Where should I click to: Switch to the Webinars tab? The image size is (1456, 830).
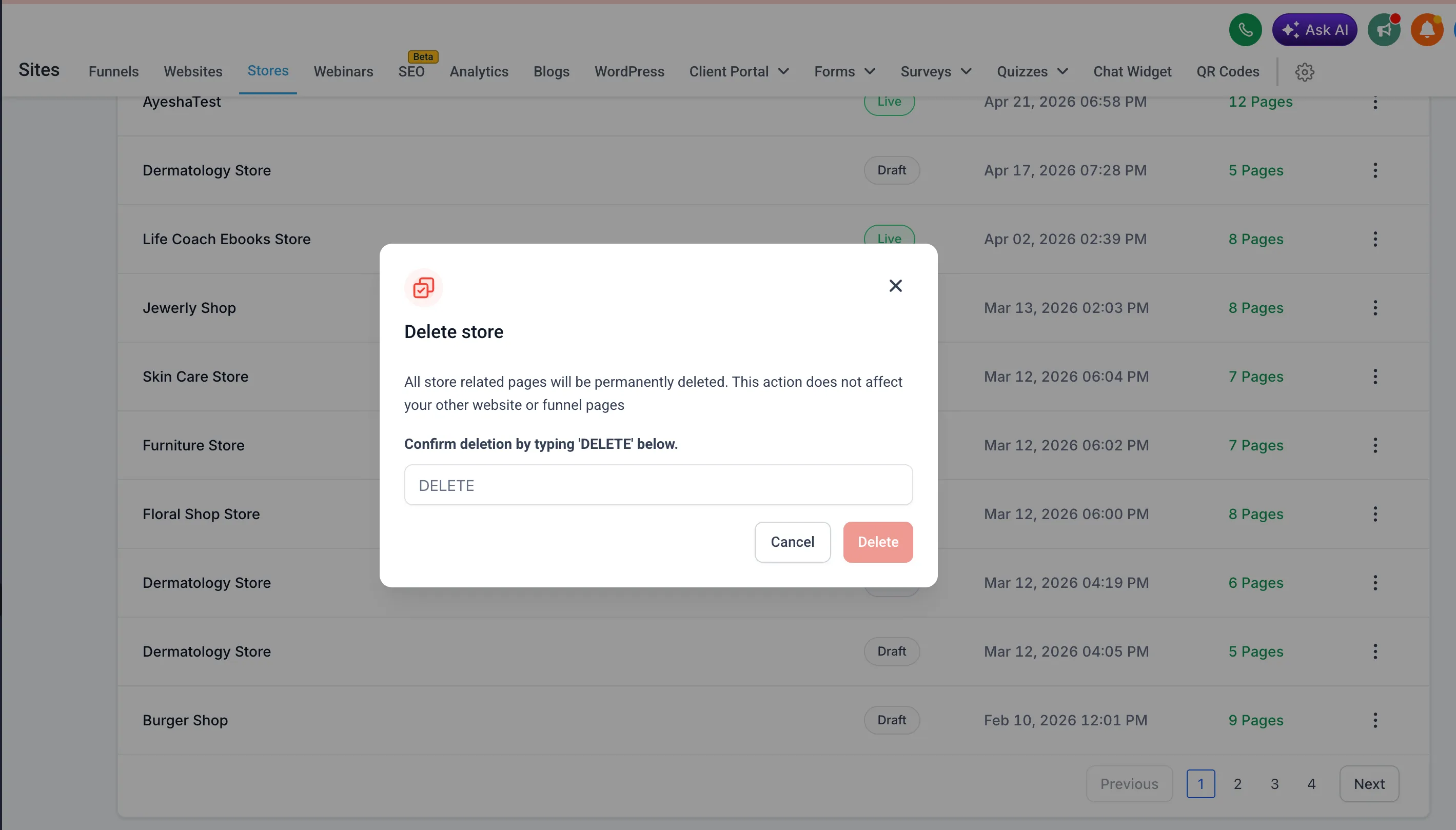click(x=343, y=72)
